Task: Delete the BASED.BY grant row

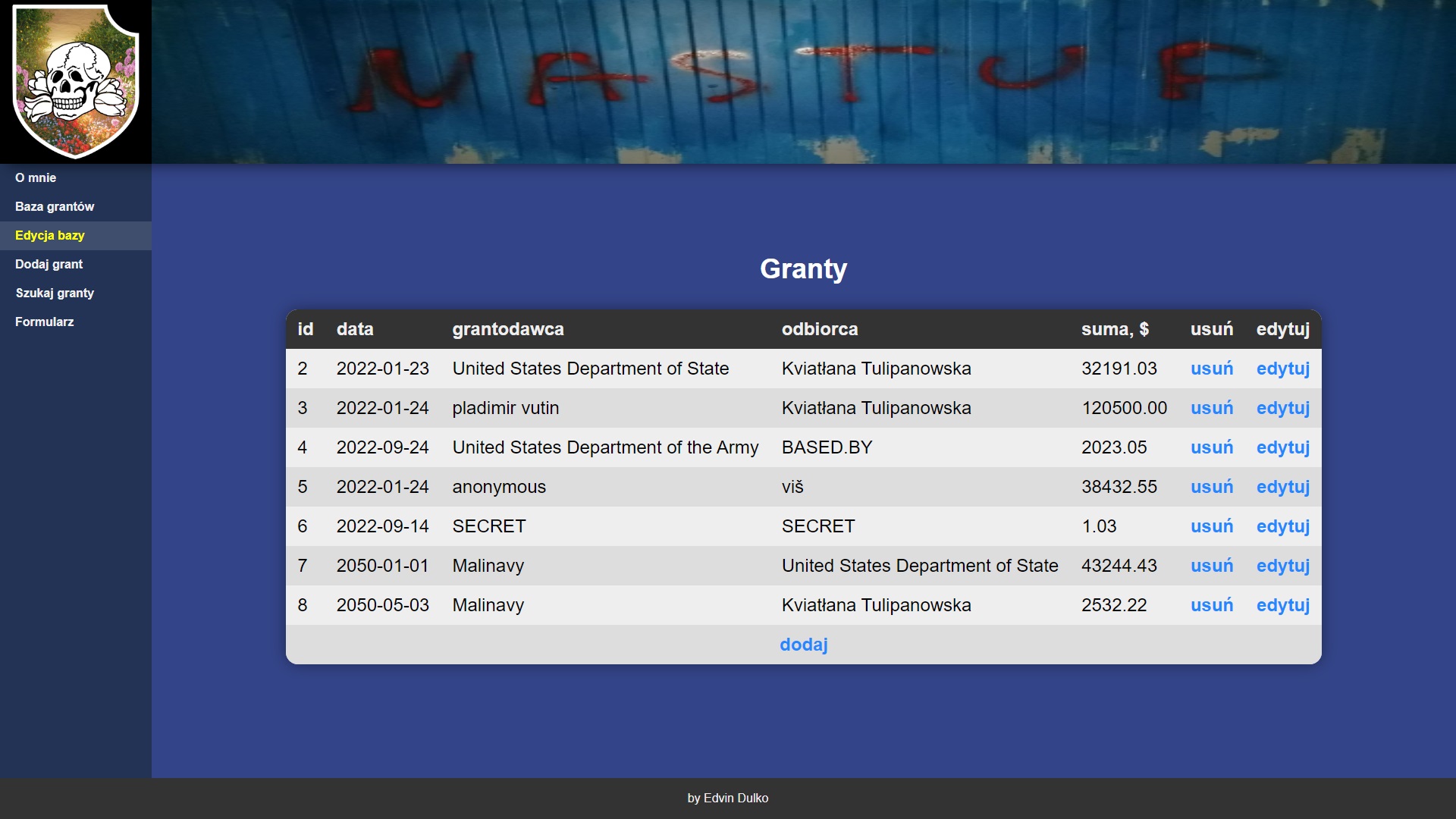Action: [x=1212, y=447]
